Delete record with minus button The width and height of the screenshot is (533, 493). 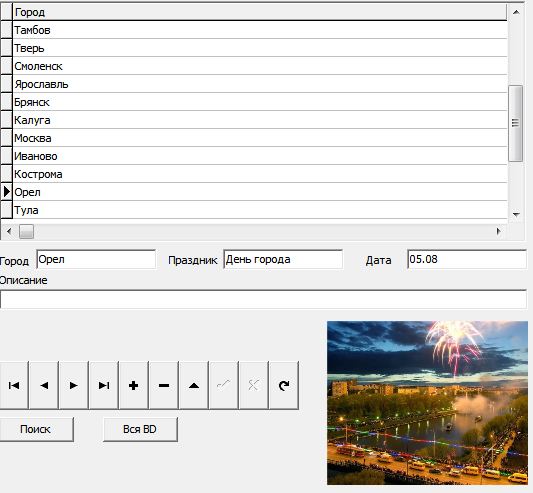164,385
